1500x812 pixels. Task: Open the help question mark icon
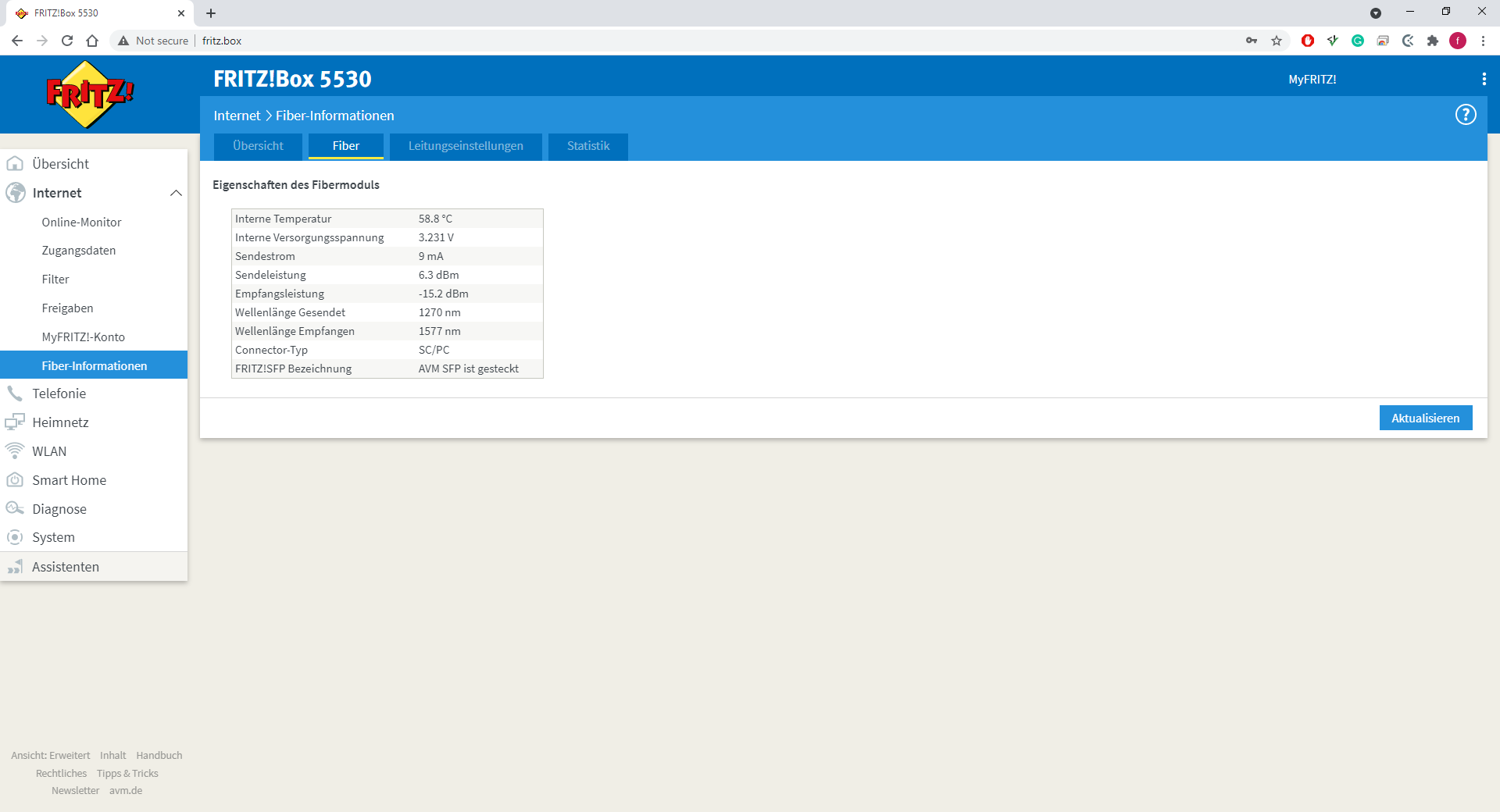coord(1466,115)
